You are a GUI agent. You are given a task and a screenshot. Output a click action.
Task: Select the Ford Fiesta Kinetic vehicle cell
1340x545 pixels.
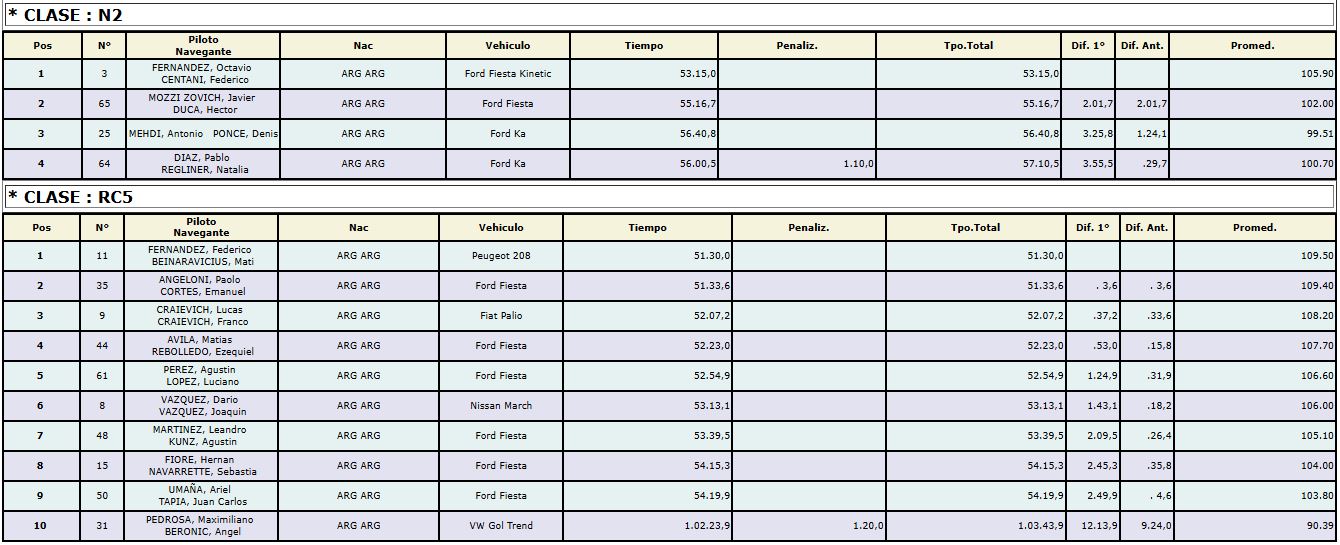click(508, 74)
